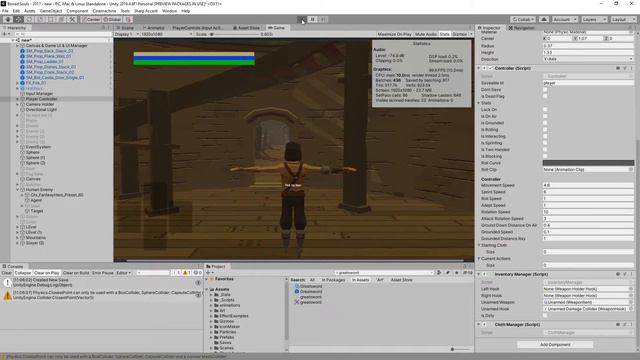Toggle the Dont Save checkbox
Viewport: 640px width, 360px height.
[x=545, y=89]
